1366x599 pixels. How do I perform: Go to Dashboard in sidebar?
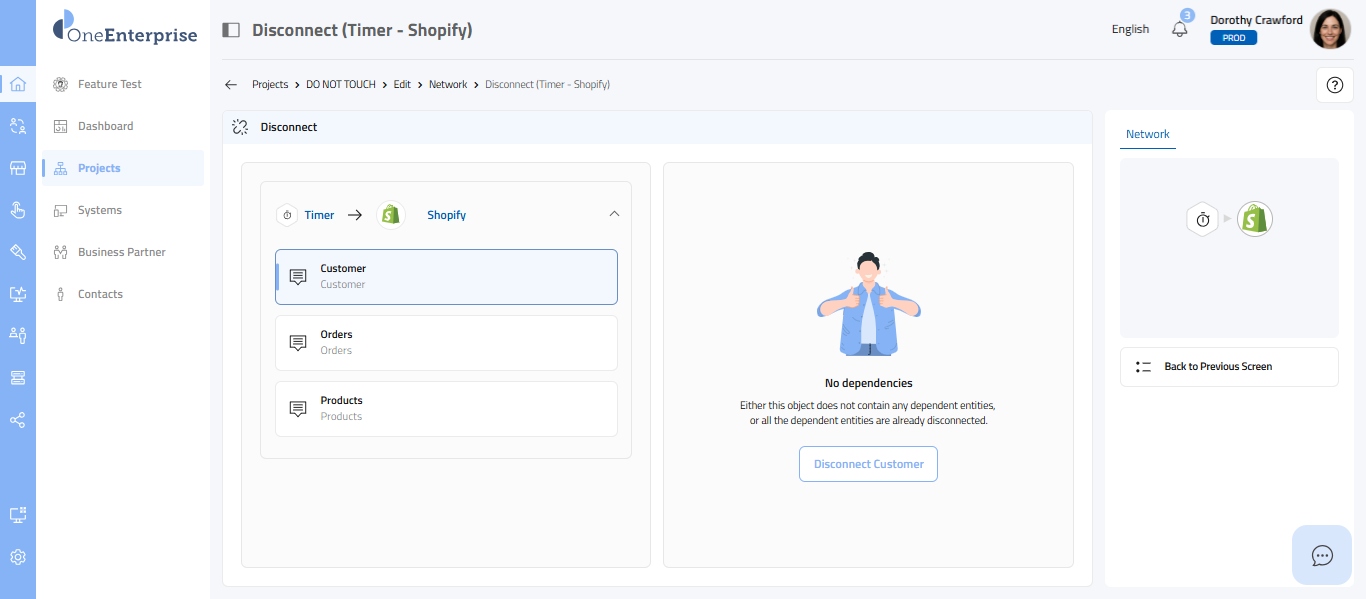105,126
